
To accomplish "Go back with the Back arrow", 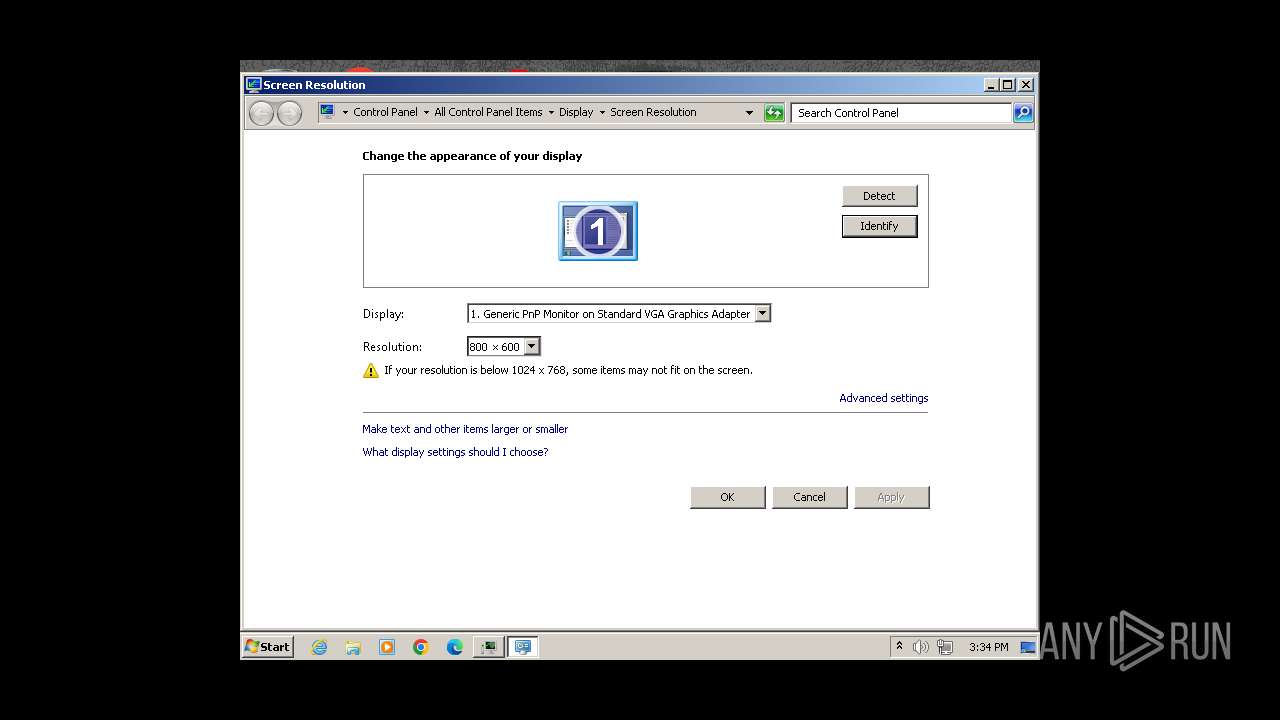I will 261,113.
